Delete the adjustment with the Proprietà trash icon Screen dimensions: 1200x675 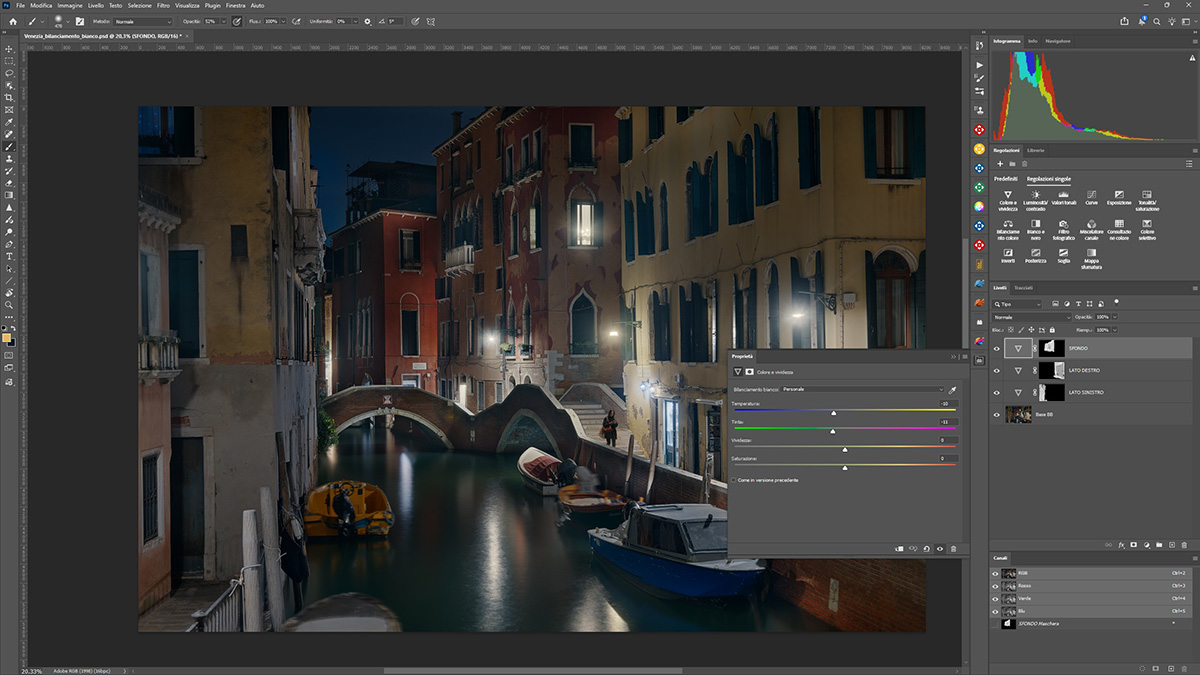click(953, 548)
